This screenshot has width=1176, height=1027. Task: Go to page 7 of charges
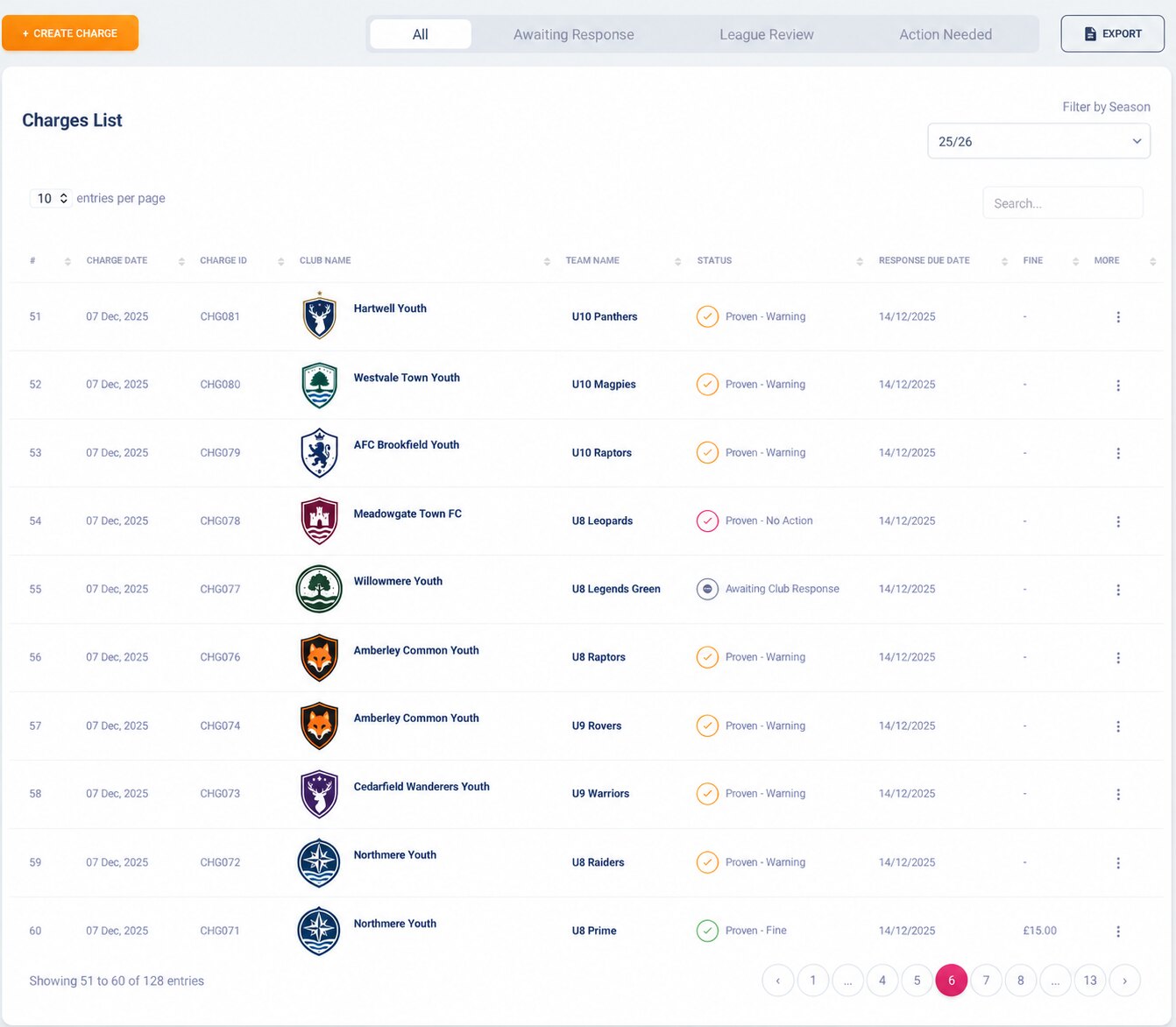coord(986,981)
